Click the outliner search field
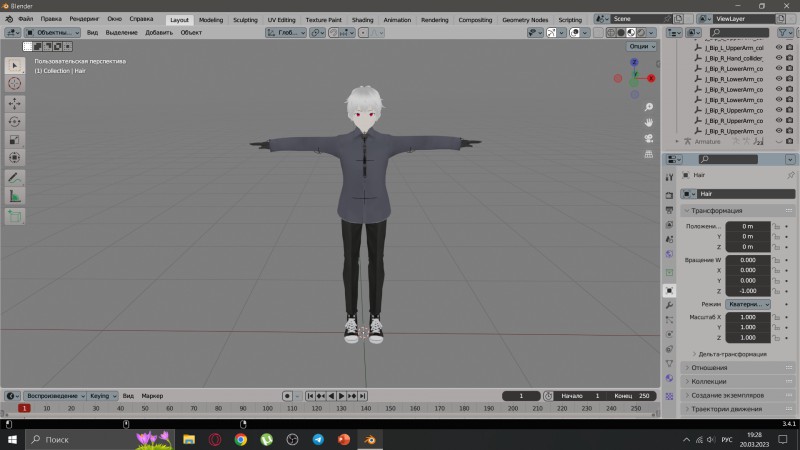Screen dimensions: 800x450 pyautogui.click(x=739, y=33)
